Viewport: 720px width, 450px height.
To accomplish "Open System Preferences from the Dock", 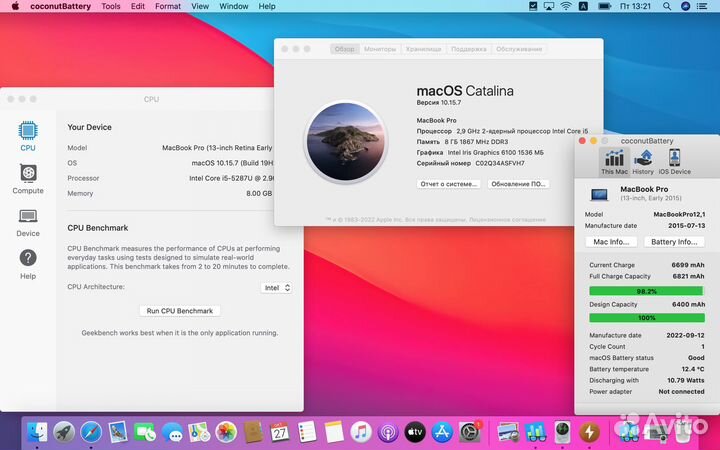I will point(470,432).
